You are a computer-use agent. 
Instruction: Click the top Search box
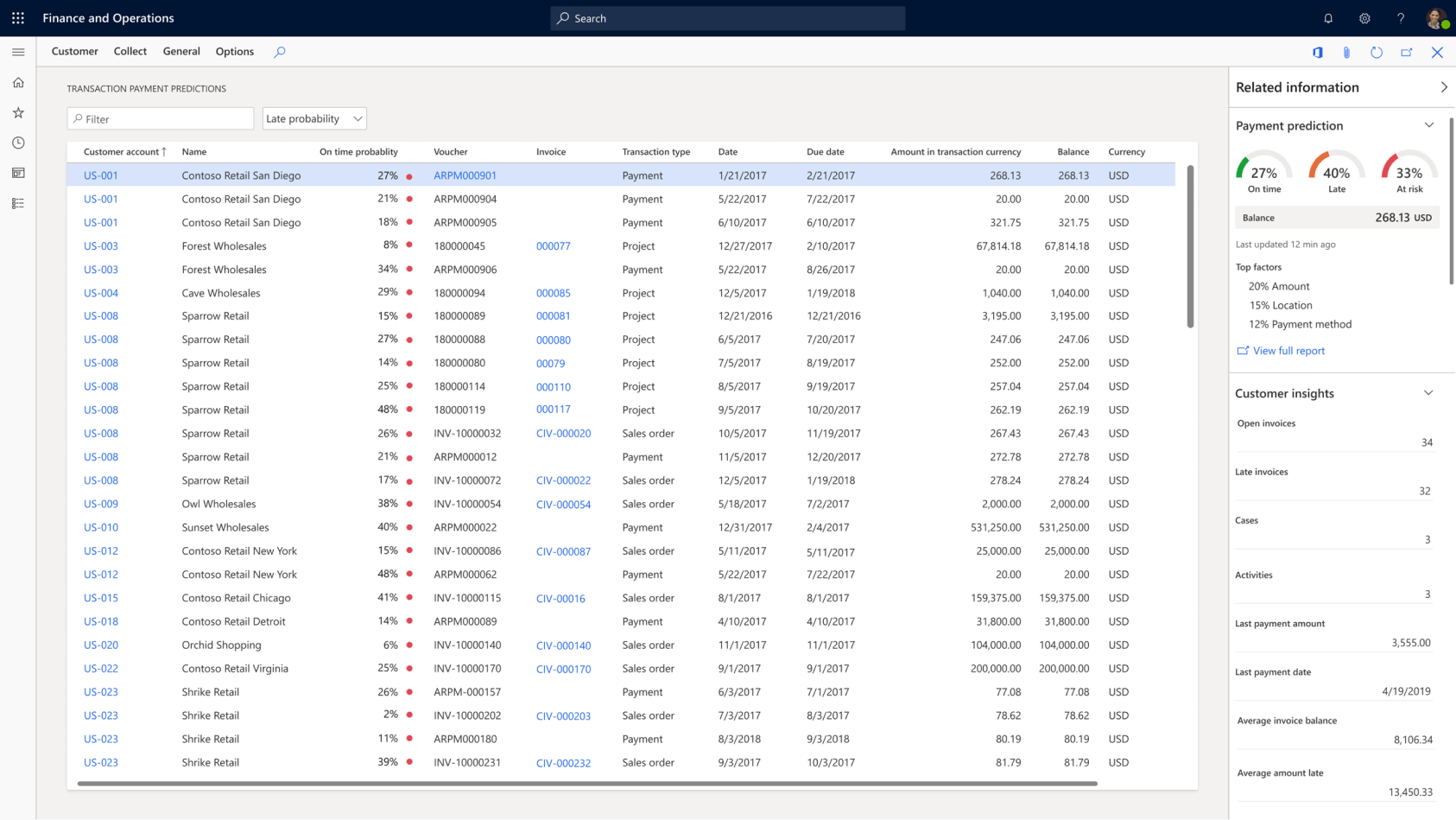(728, 18)
